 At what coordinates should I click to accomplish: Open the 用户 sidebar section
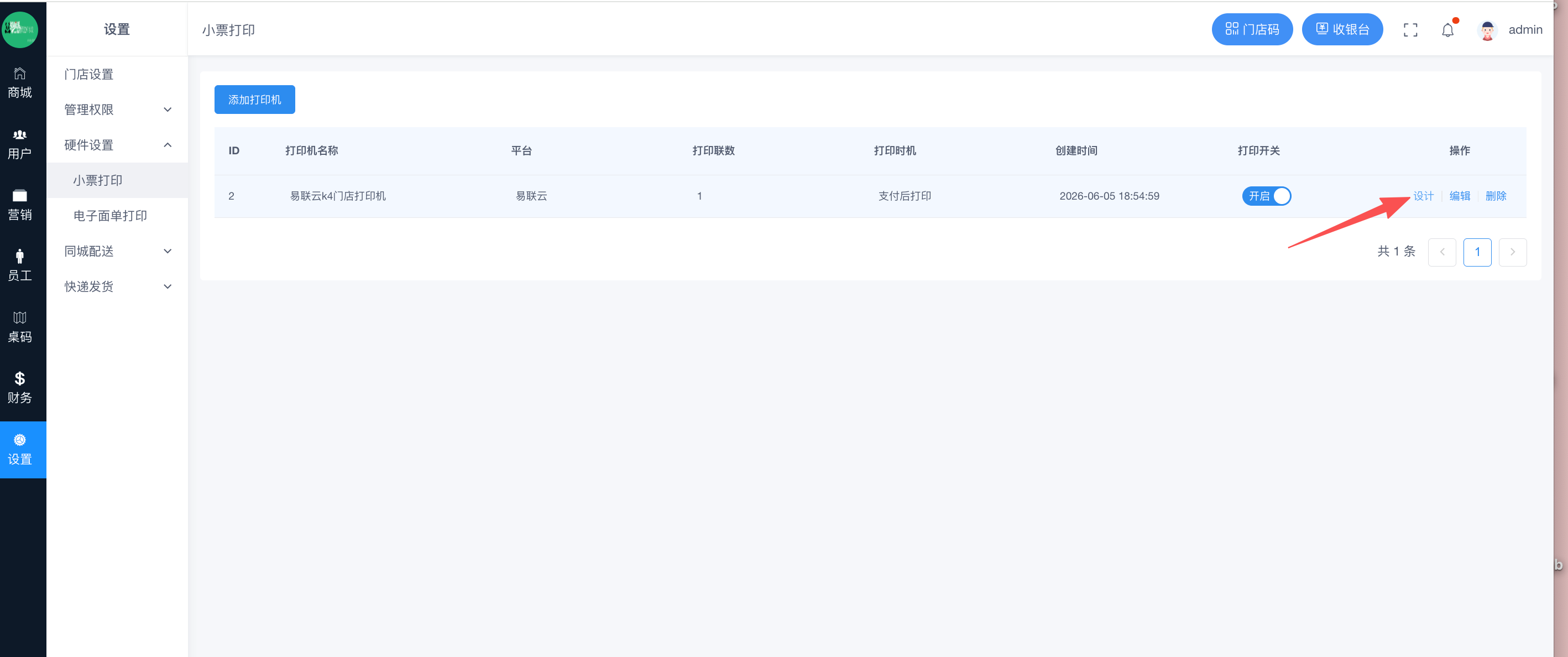click(20, 144)
